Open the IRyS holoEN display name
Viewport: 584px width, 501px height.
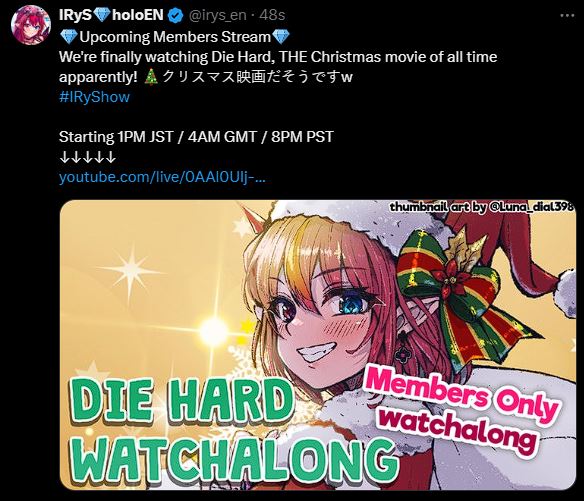point(111,15)
